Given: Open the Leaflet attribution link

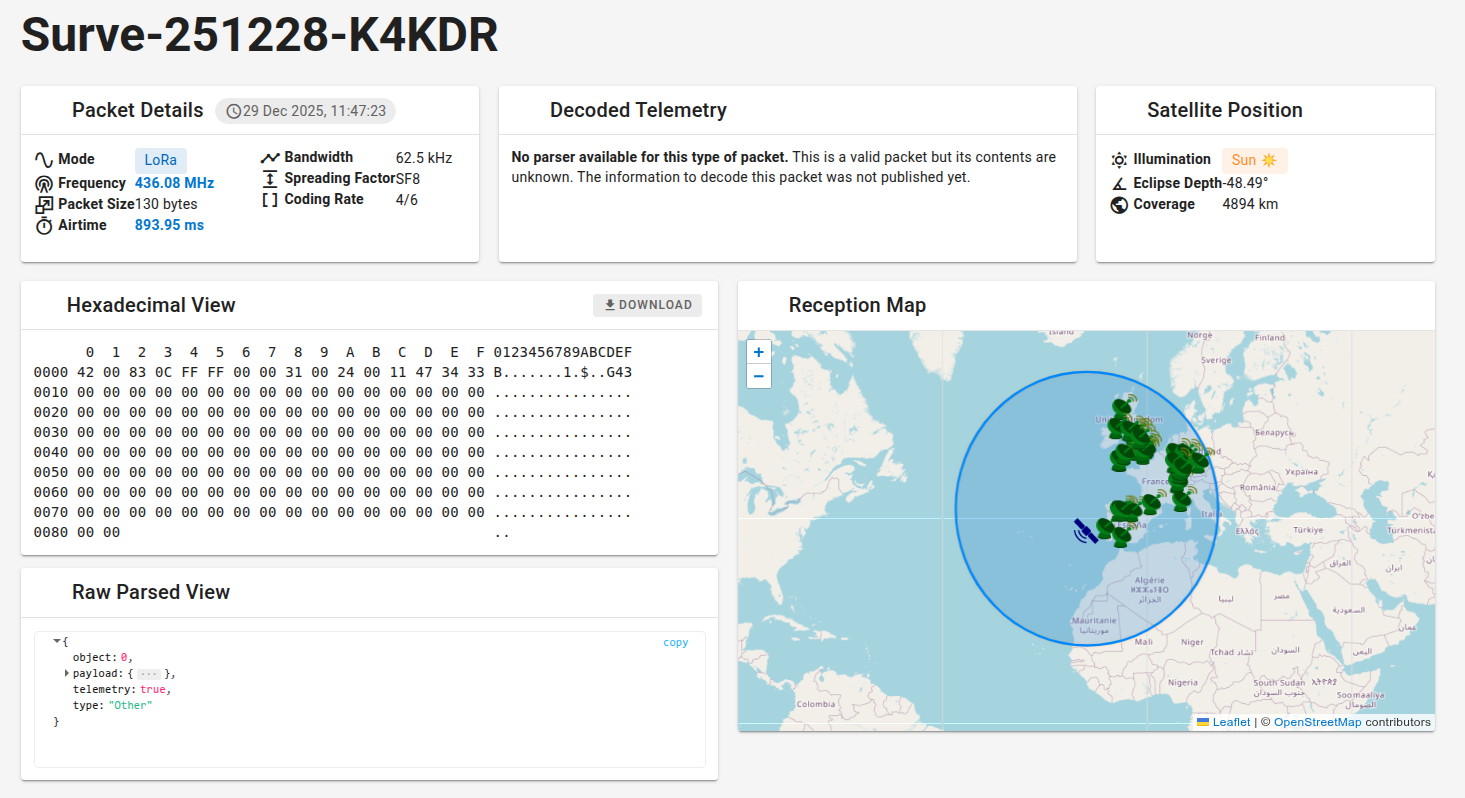Looking at the screenshot, I should pos(1231,722).
